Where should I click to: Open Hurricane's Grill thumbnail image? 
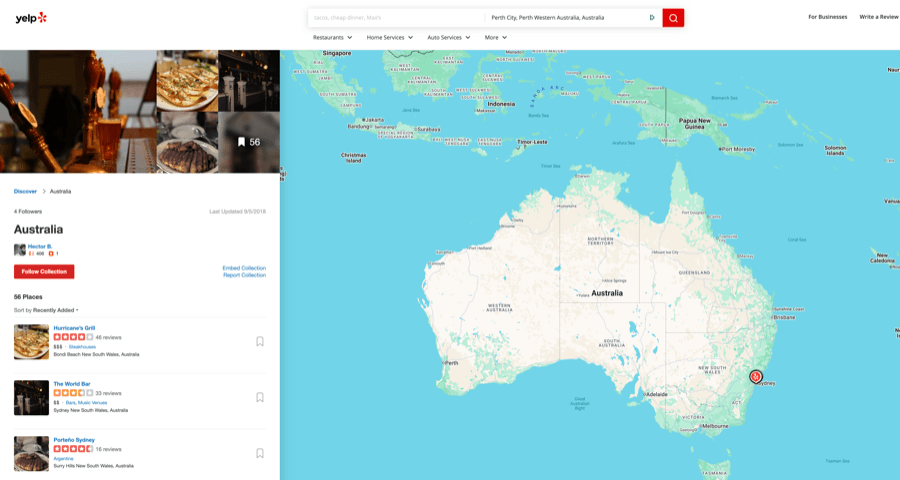[x=32, y=342]
